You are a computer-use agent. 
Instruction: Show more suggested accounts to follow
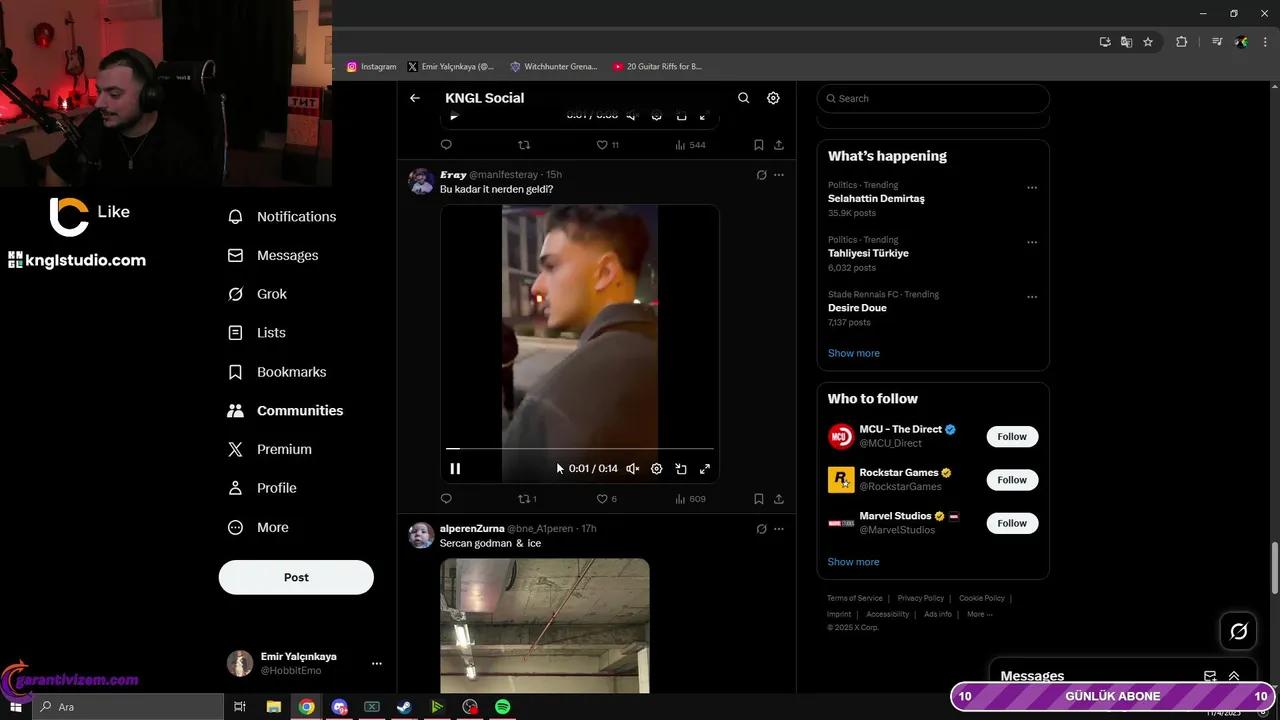(x=853, y=561)
